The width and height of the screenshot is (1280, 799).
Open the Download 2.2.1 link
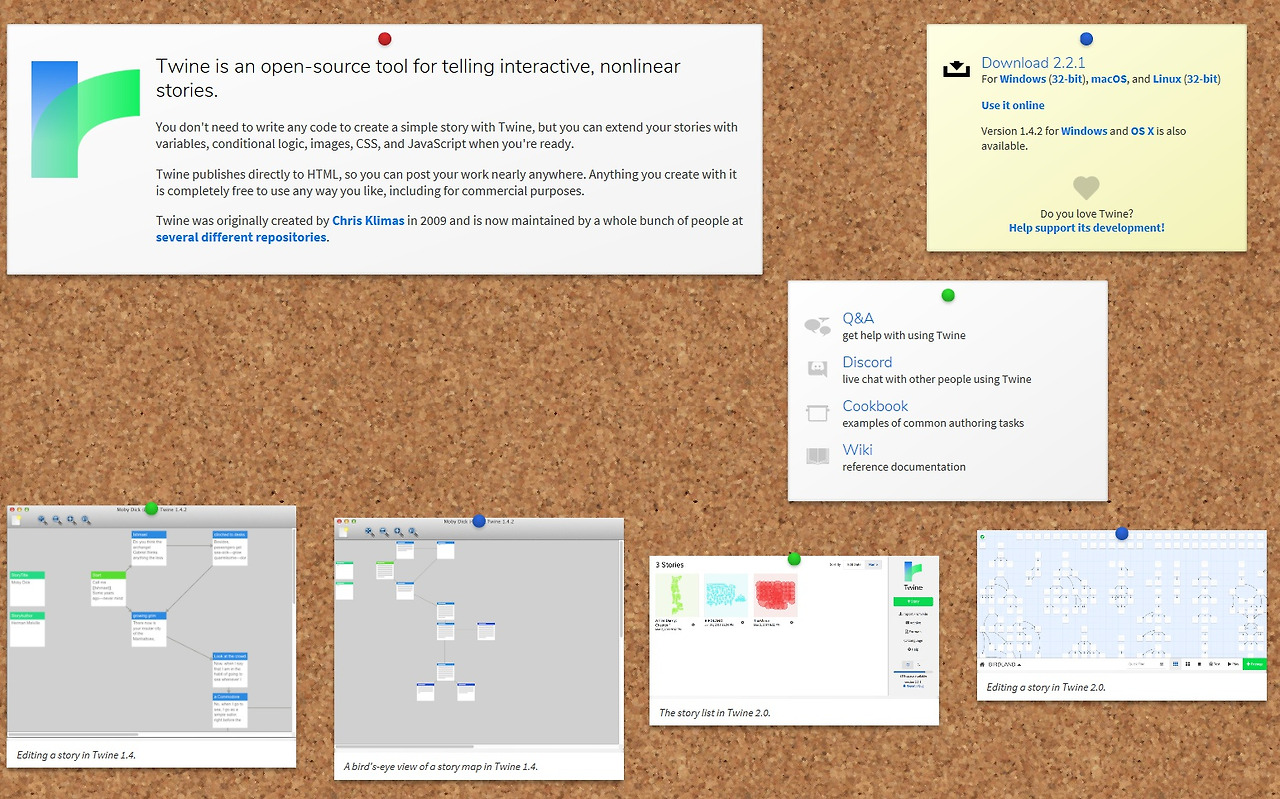(1033, 63)
